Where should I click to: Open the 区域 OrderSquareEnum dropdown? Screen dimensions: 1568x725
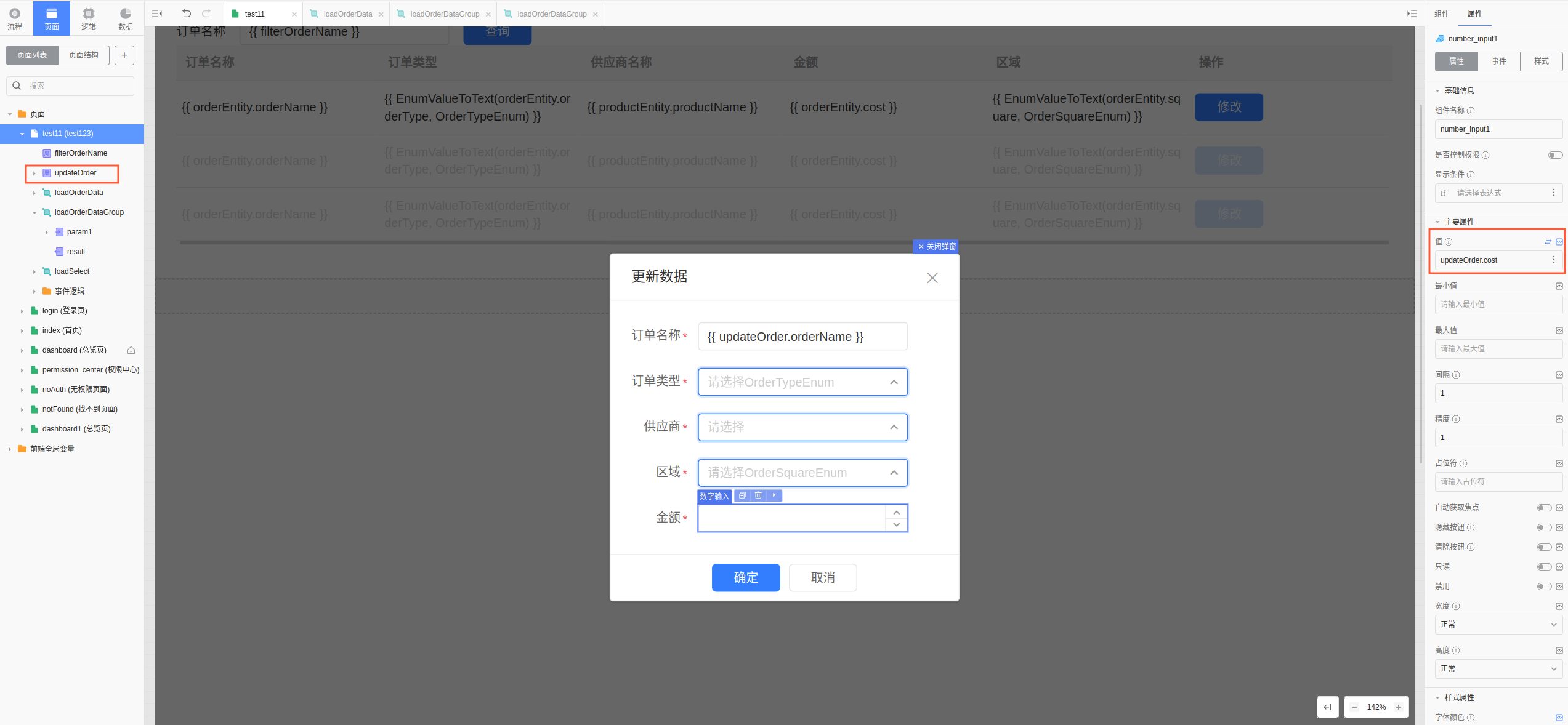tap(802, 473)
